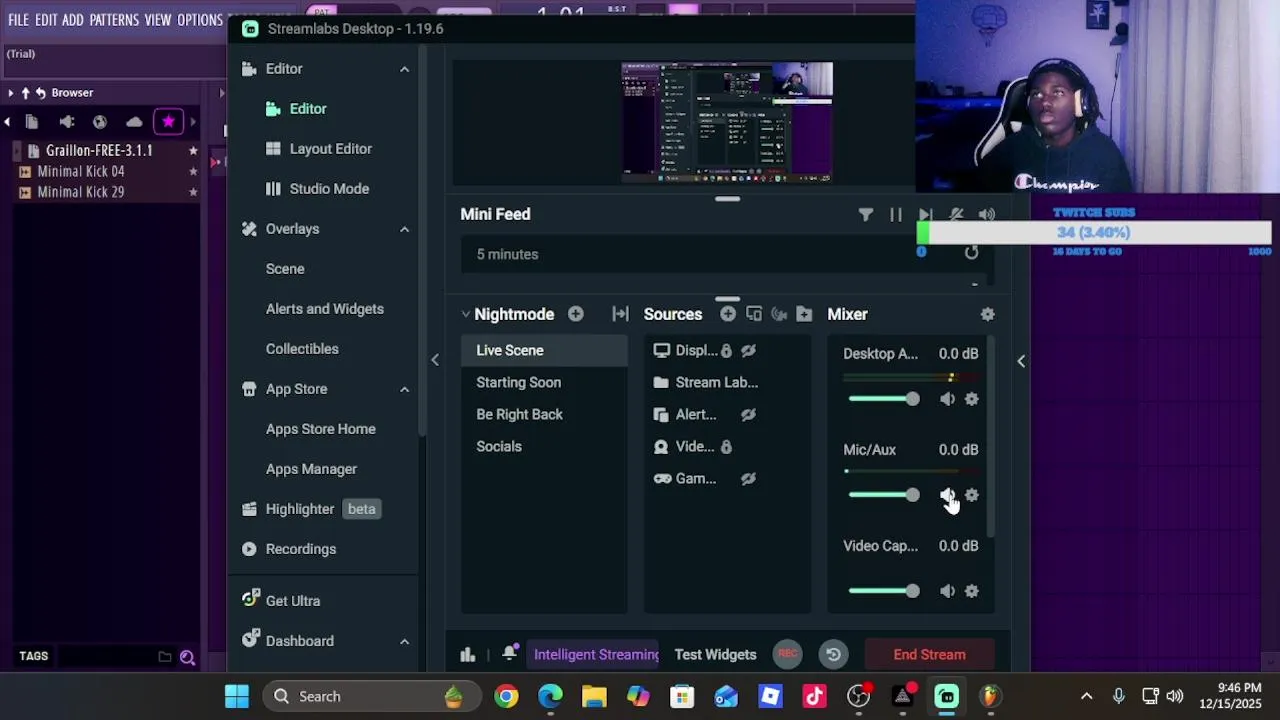Open Intelligent Streaming button
The width and height of the screenshot is (1280, 720).
pos(595,654)
